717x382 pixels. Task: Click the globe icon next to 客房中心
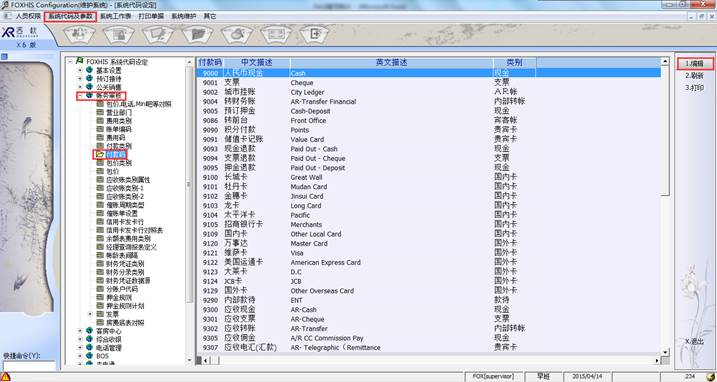tap(89, 331)
